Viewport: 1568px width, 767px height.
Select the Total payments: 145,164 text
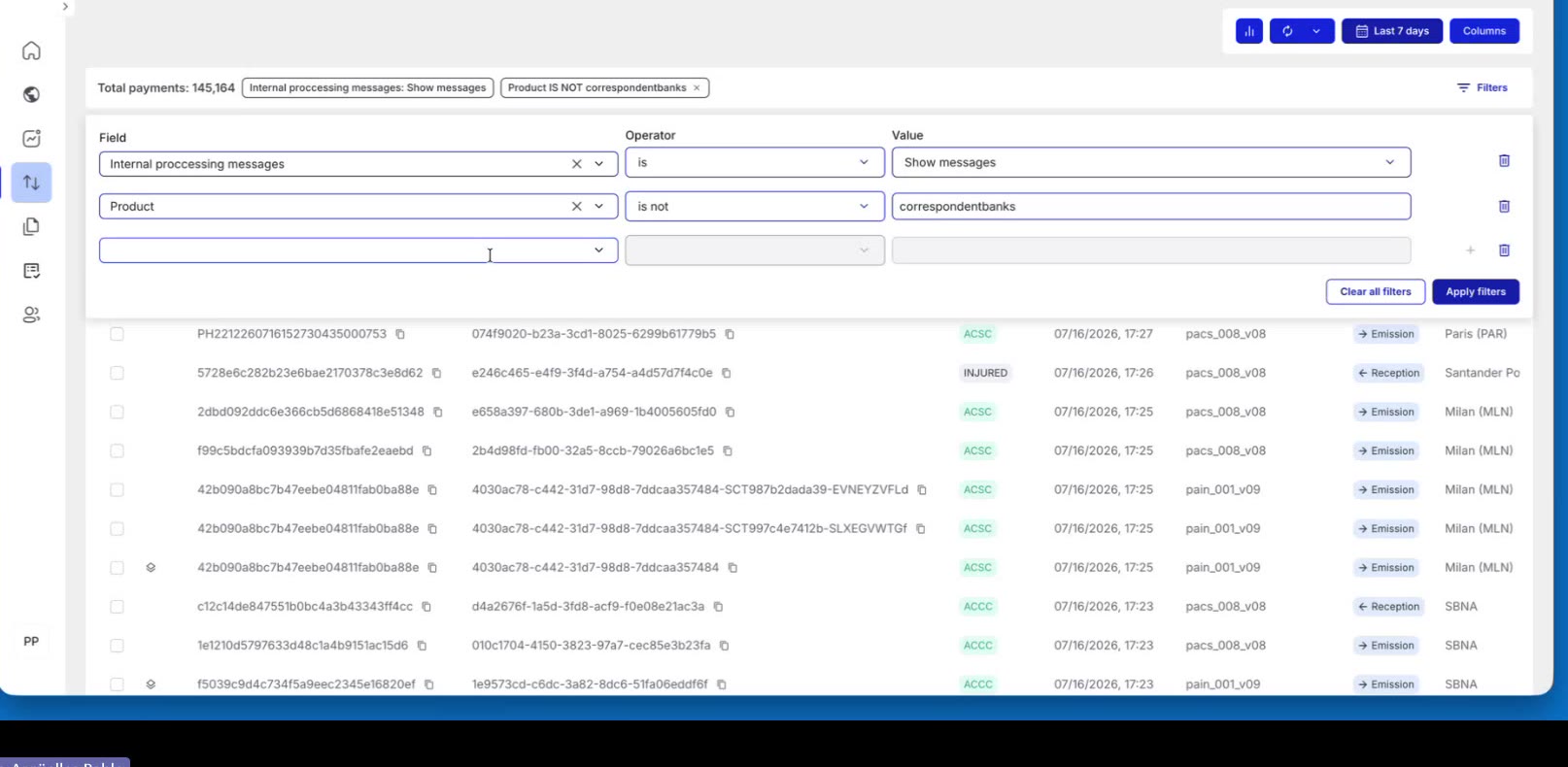[166, 87]
